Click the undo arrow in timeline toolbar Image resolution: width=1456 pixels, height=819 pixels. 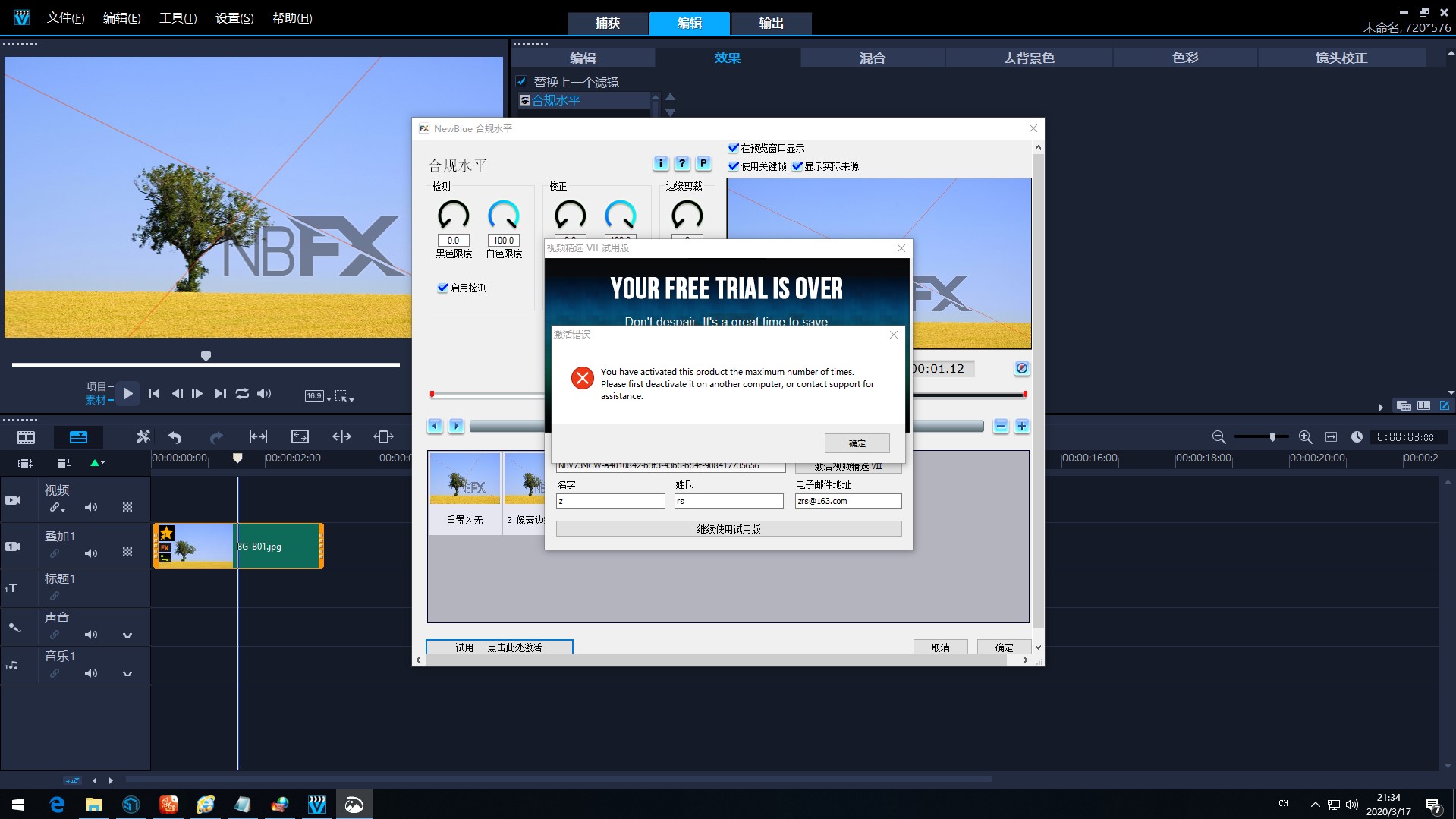point(175,436)
